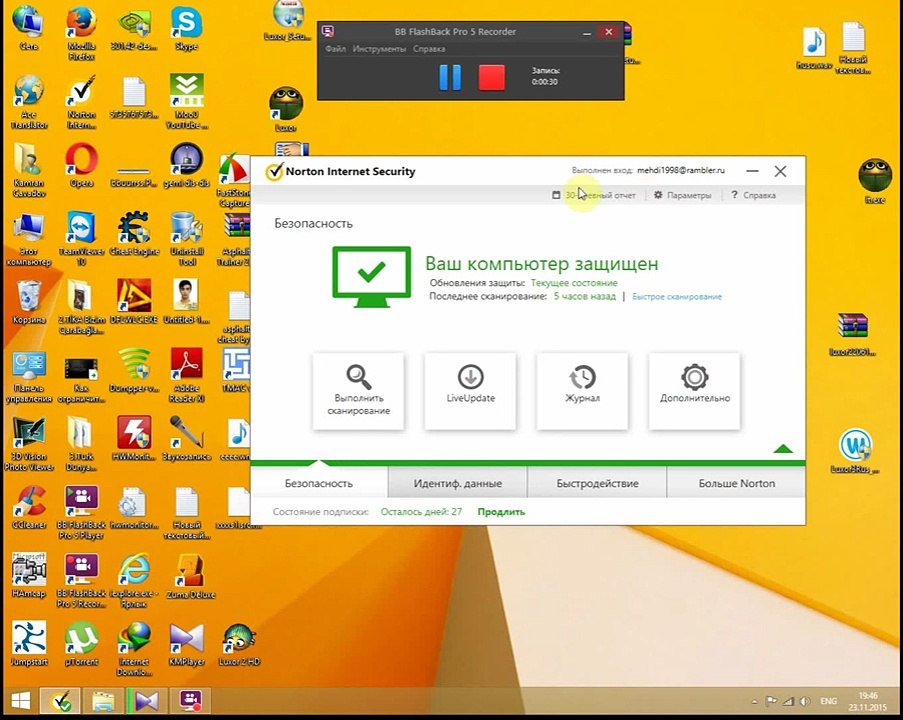The width and height of the screenshot is (903, 720).
Task: Select the Internet Download Manager desktop icon
Action: click(x=134, y=649)
